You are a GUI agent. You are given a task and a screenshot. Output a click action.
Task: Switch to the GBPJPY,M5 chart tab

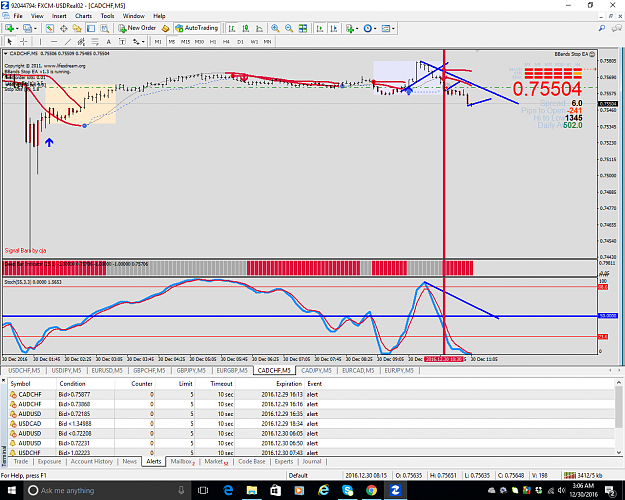(191, 370)
